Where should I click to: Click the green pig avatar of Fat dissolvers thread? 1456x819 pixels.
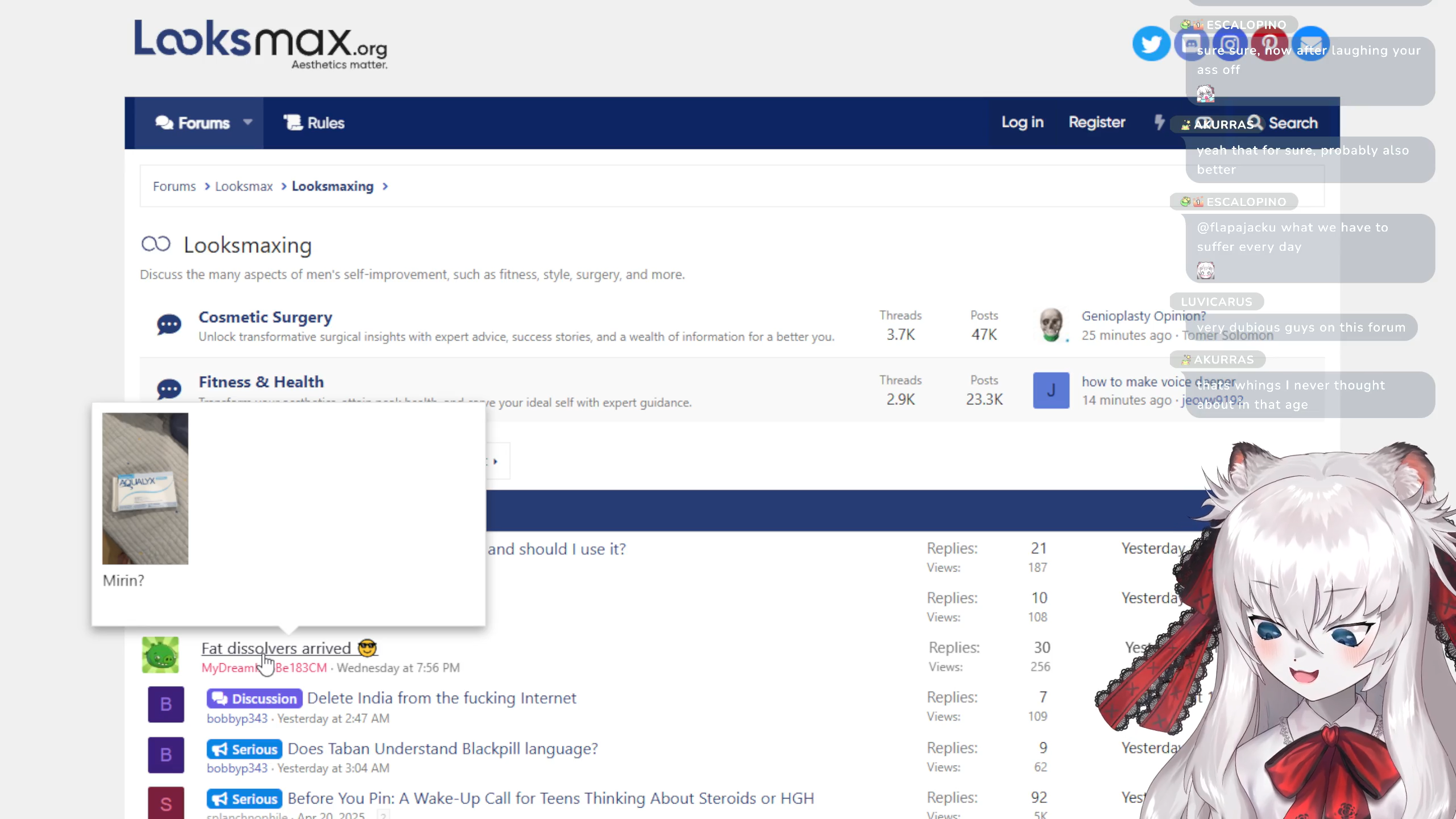coord(160,655)
